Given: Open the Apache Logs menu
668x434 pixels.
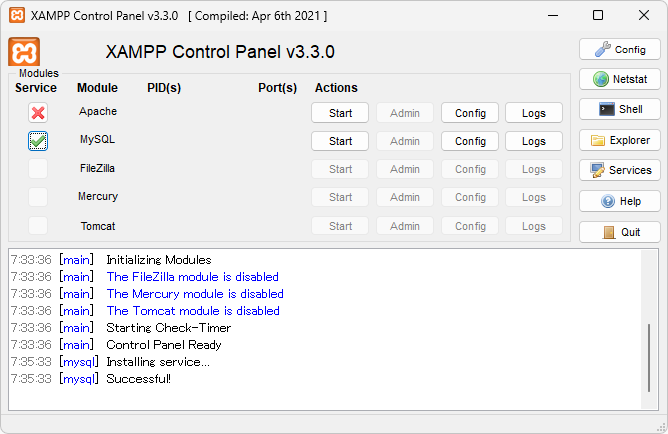Looking at the screenshot, I should click(x=534, y=113).
